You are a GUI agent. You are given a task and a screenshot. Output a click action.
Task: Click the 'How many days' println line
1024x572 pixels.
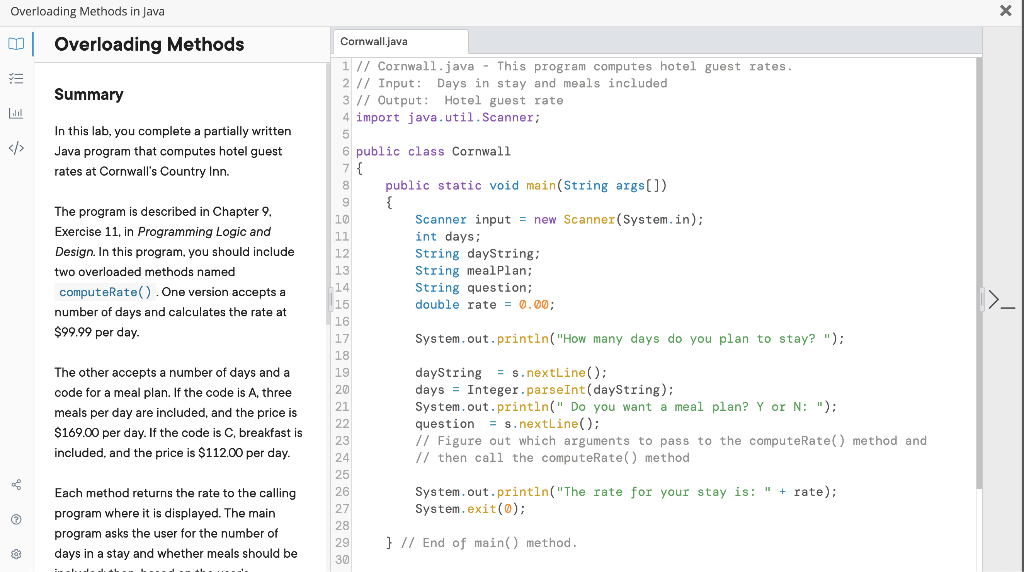[x=630, y=339]
